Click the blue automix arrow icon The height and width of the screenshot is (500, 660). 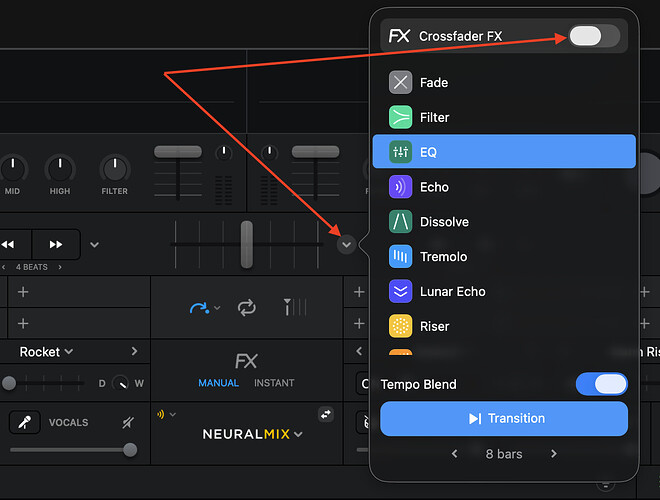[199, 308]
